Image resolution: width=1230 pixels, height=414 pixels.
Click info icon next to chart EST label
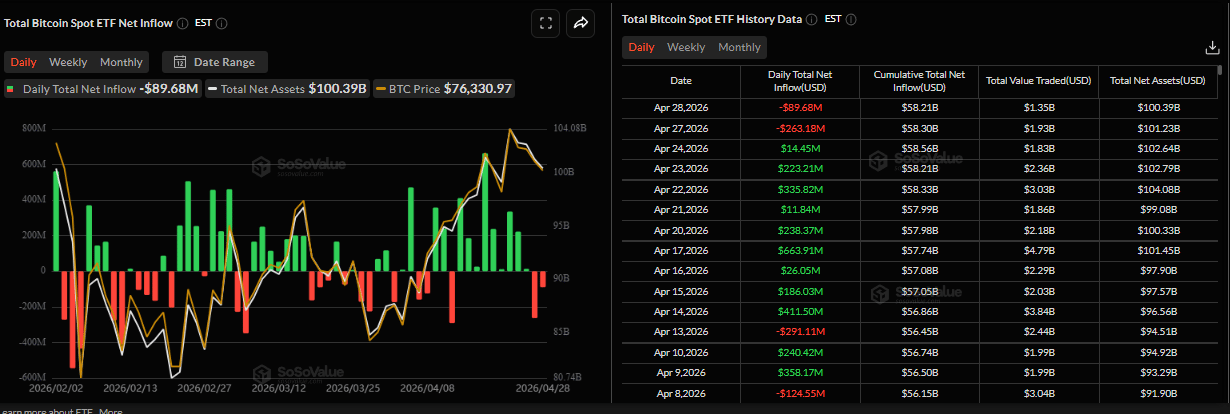coord(221,23)
